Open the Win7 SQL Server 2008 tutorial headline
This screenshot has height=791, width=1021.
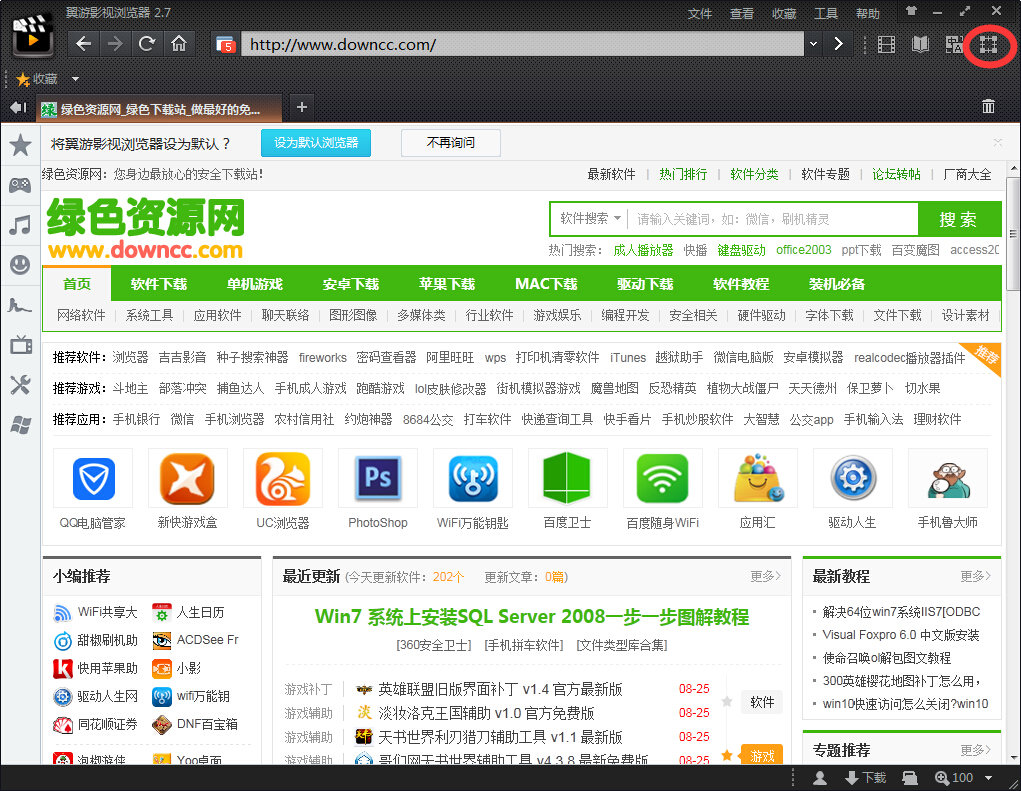(x=532, y=617)
